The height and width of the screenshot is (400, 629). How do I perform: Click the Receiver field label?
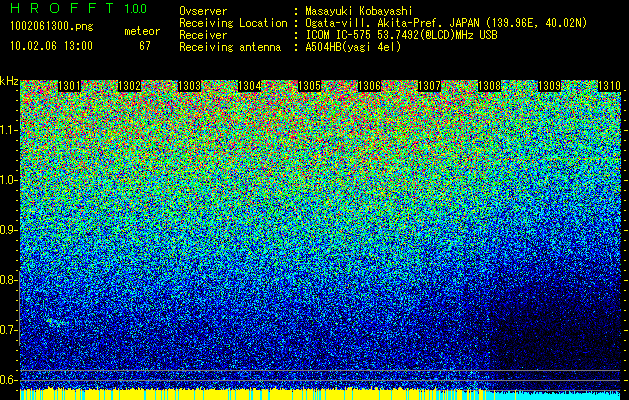tap(203, 35)
